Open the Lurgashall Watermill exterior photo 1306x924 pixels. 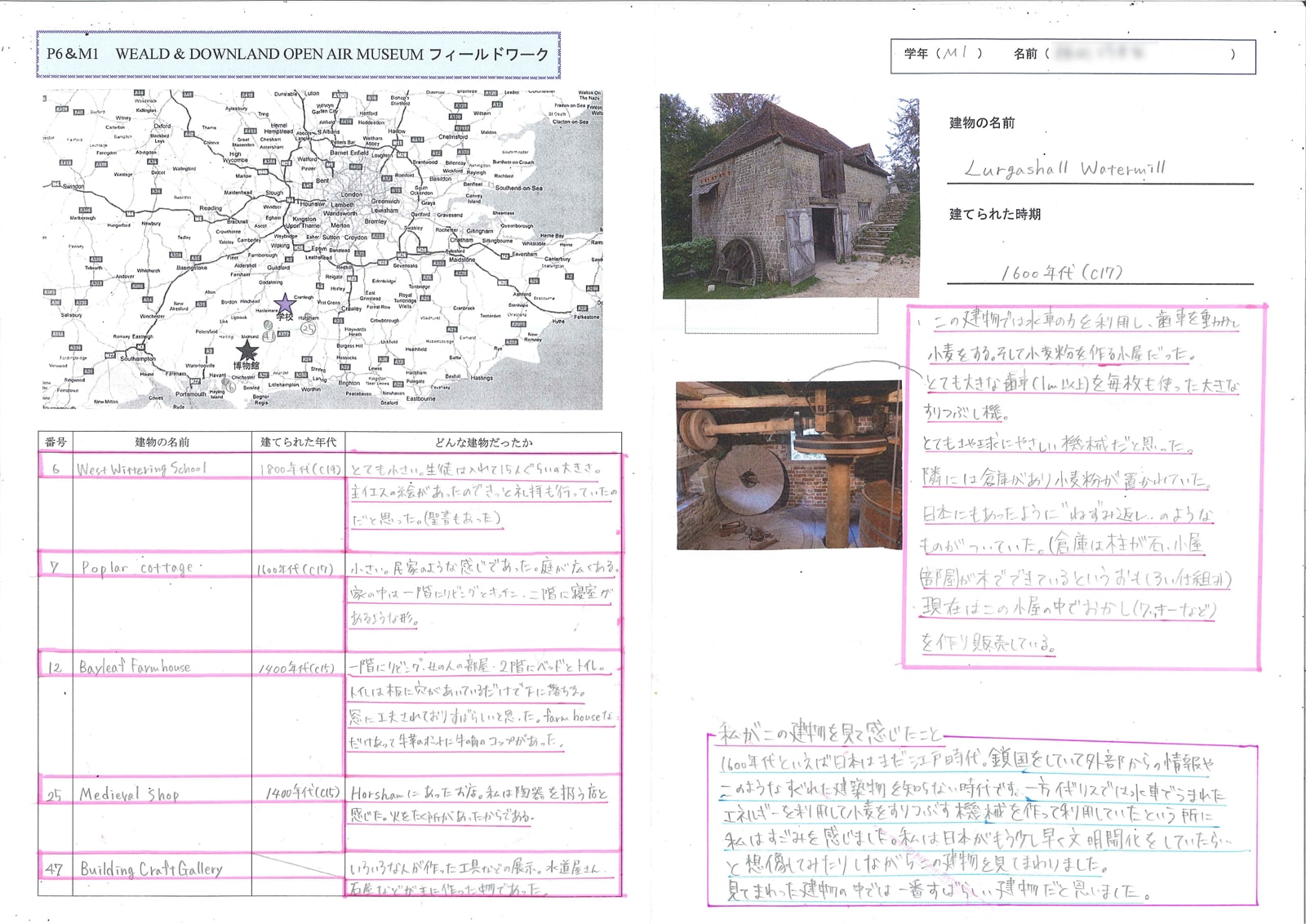[x=789, y=196]
